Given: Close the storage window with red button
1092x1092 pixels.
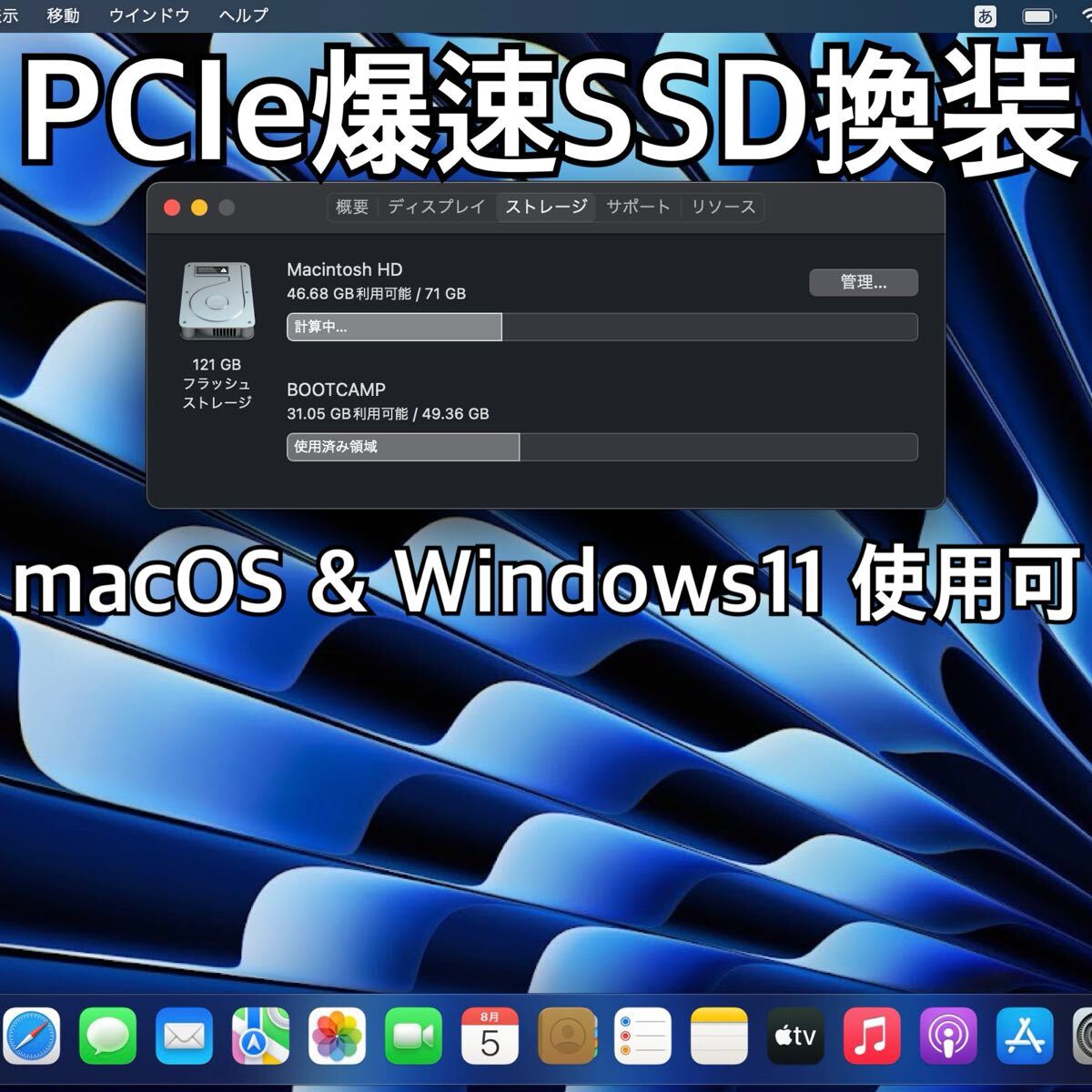Looking at the screenshot, I should 171,207.
